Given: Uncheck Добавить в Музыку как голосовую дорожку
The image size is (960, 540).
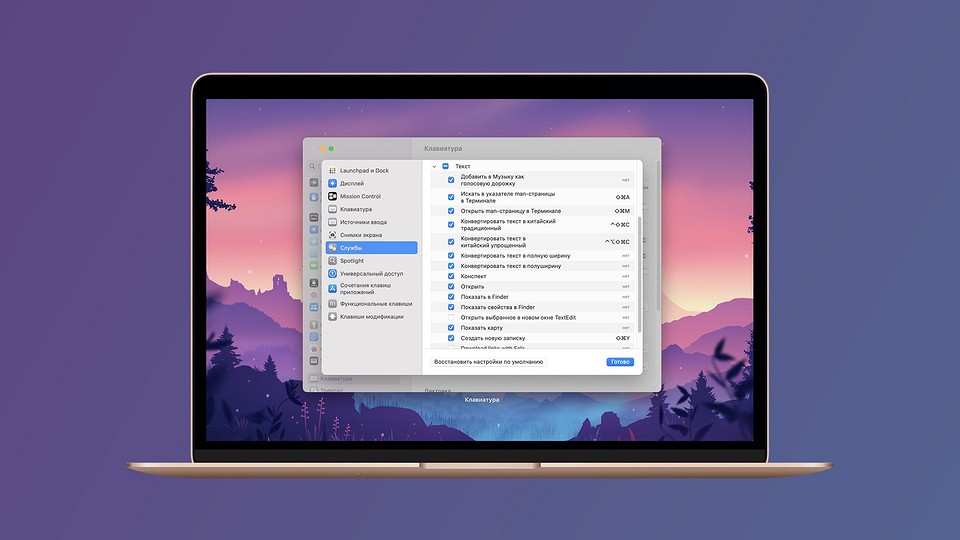Looking at the screenshot, I should click(451, 180).
